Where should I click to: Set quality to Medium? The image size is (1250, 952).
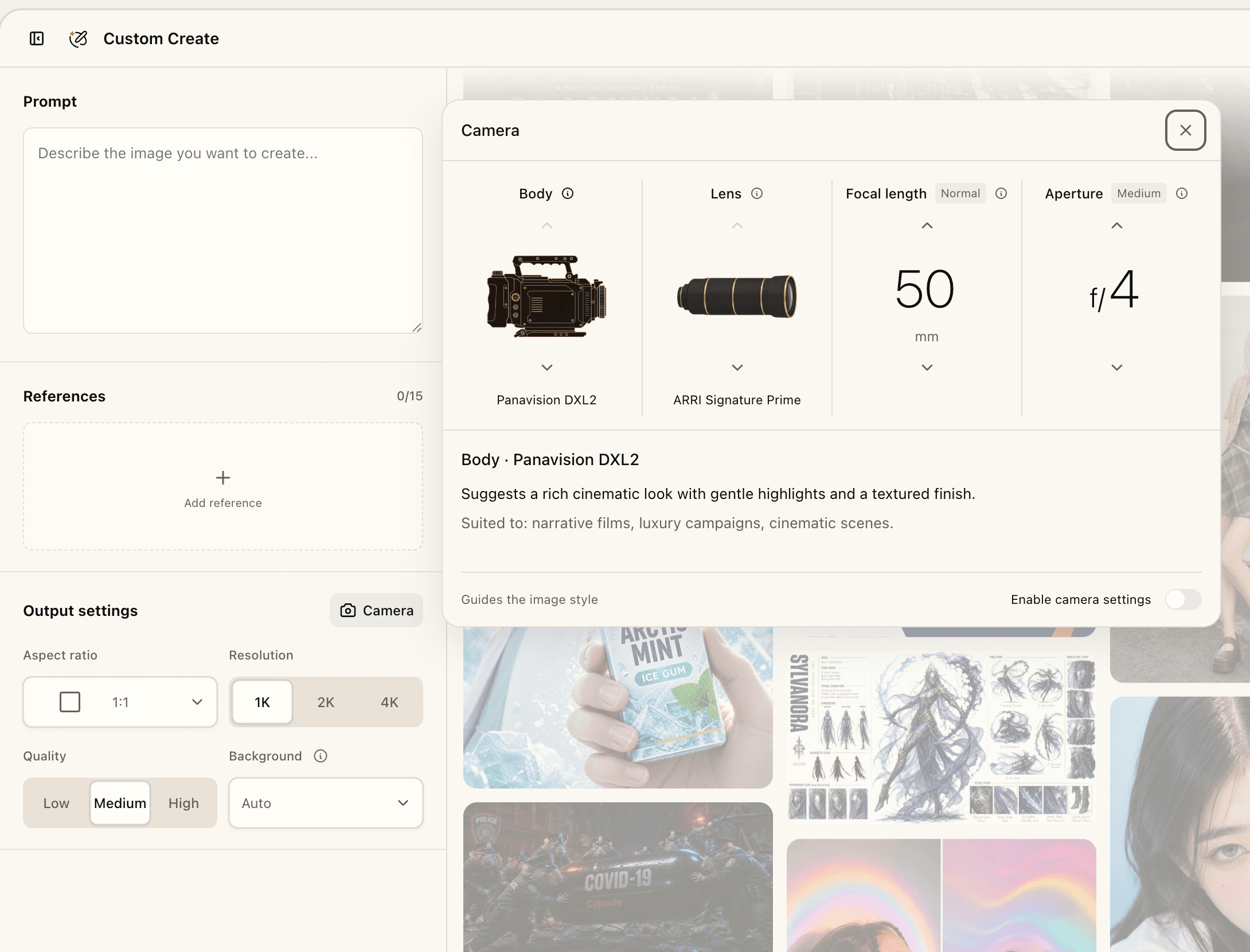tap(120, 803)
